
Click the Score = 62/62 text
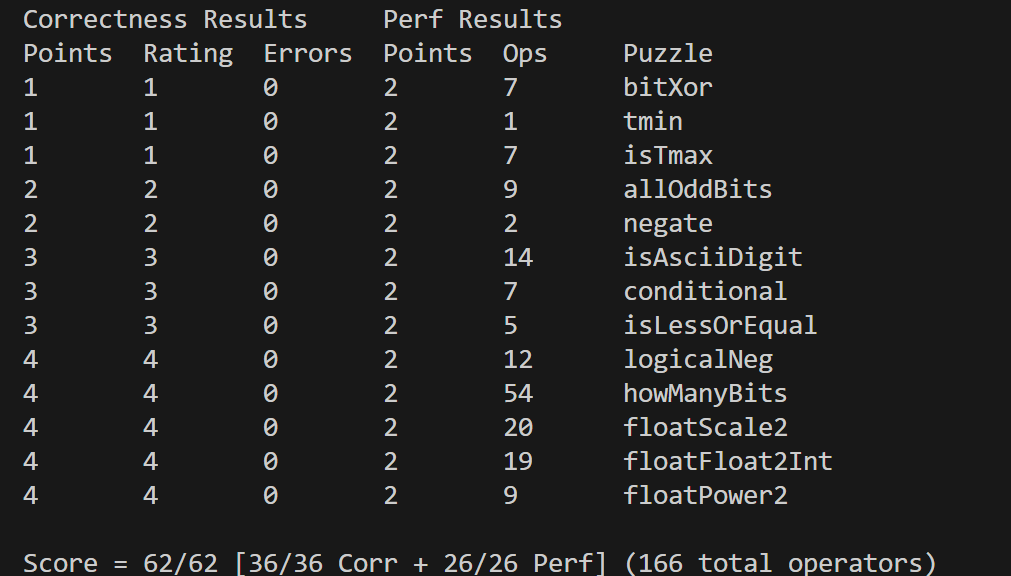click(120, 563)
